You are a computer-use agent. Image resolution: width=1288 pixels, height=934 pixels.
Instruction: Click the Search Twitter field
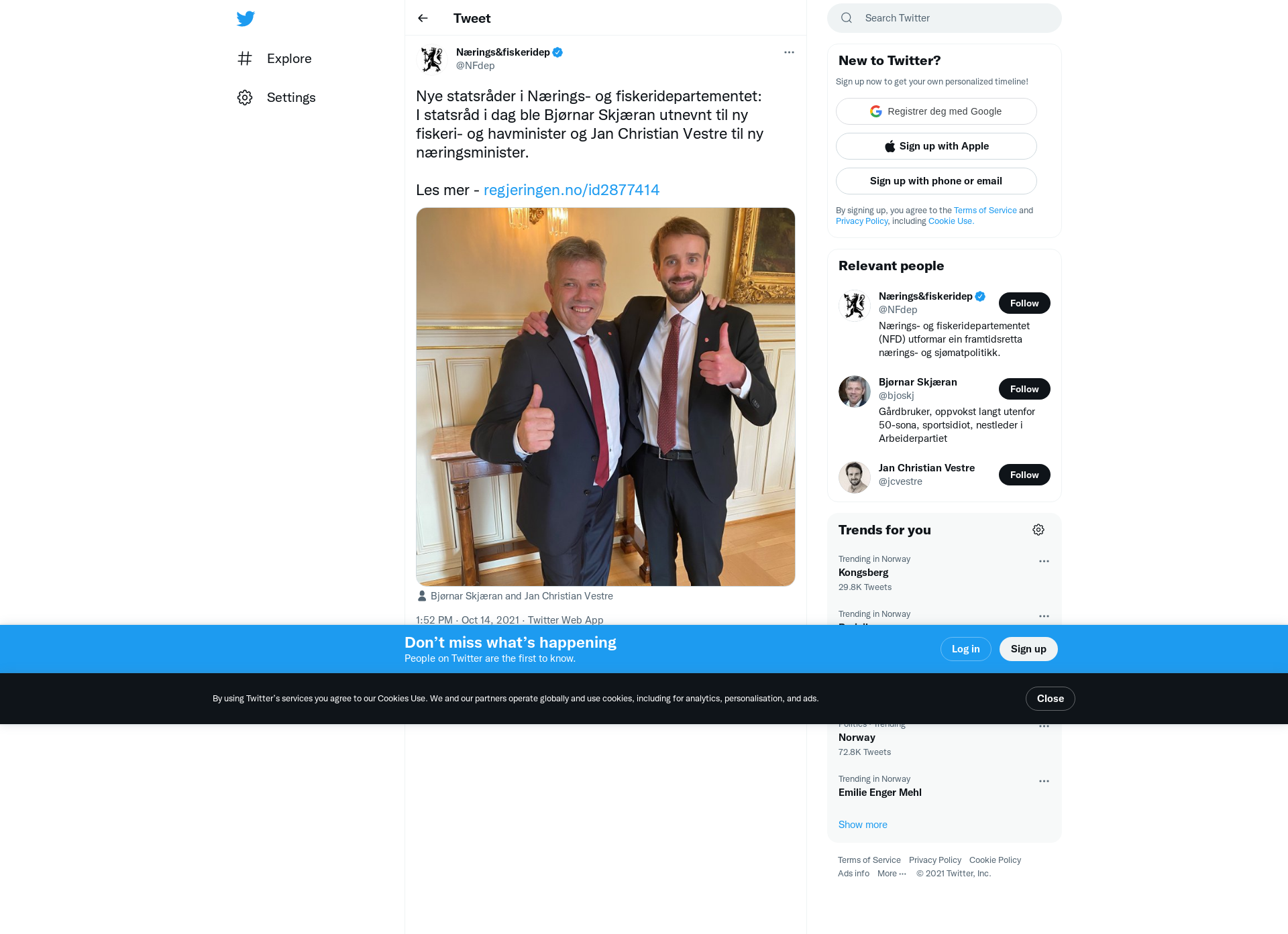[945, 18]
